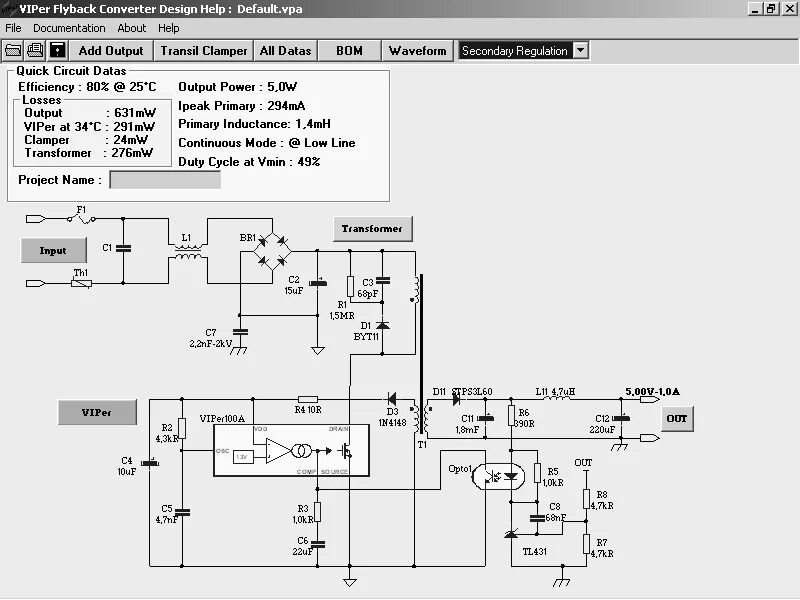Screen dimensions: 800x600
Task: Select the D1 BYT11 diode symbol
Action: click(382, 325)
